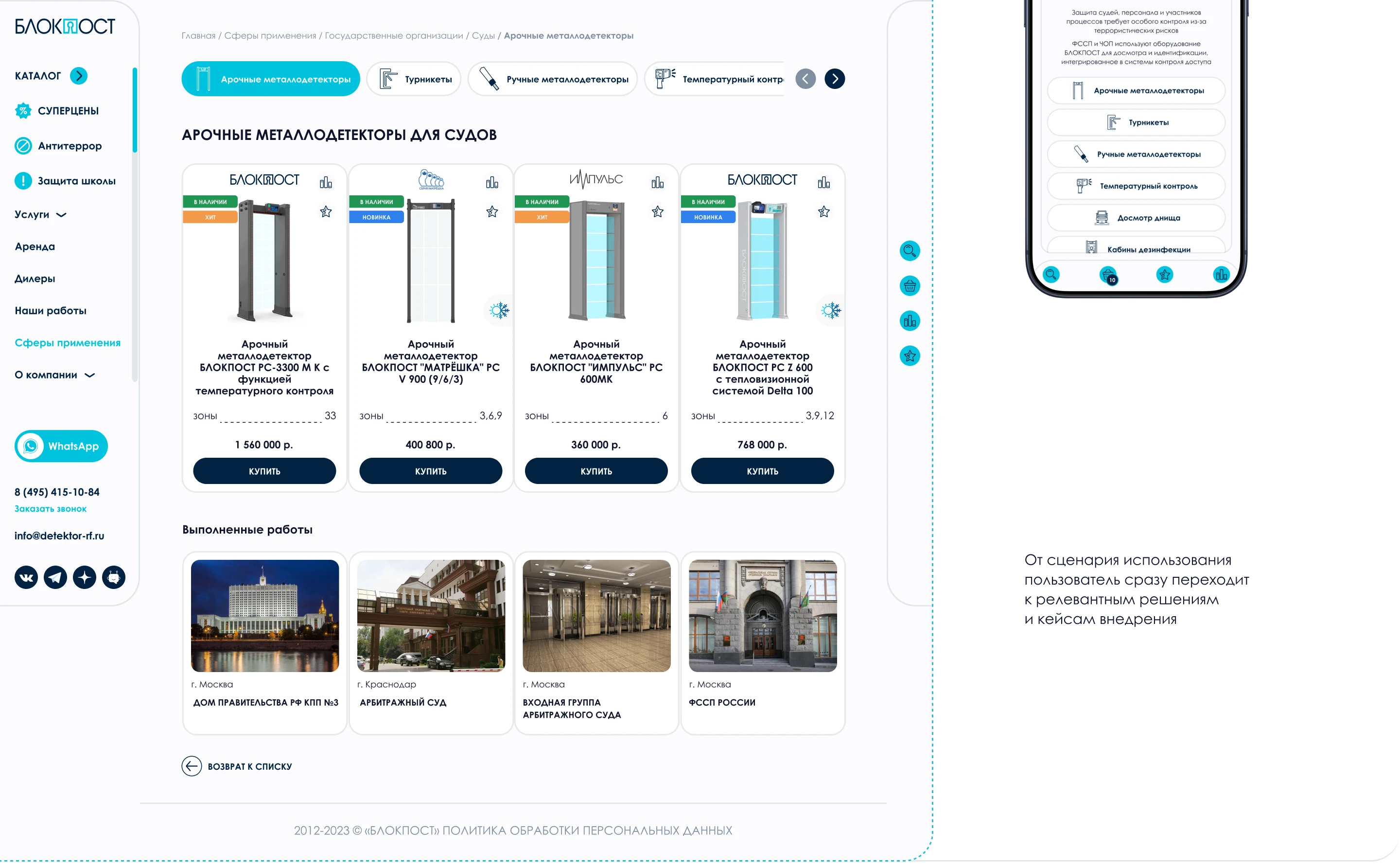Screen dimensions: 1400x864
Task: Tap basket icon with badge 10 on phone
Action: coord(1108,276)
